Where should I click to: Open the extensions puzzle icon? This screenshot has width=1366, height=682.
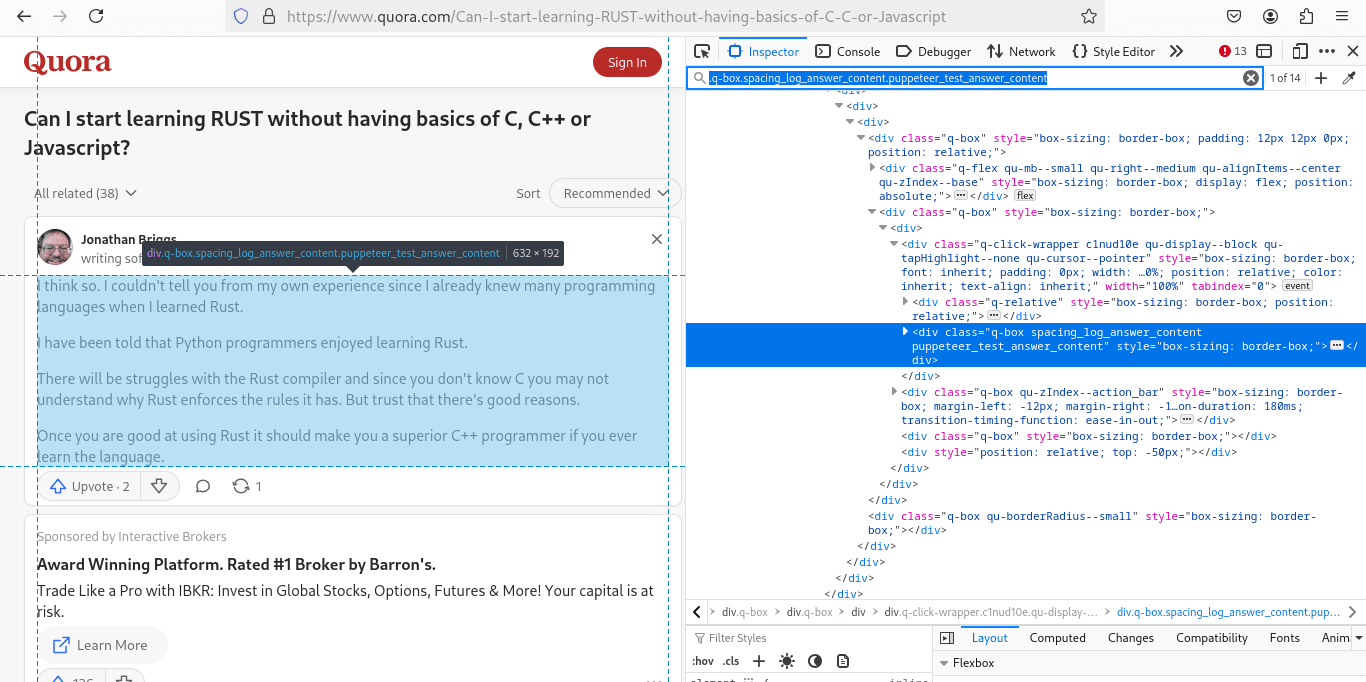coord(1306,16)
